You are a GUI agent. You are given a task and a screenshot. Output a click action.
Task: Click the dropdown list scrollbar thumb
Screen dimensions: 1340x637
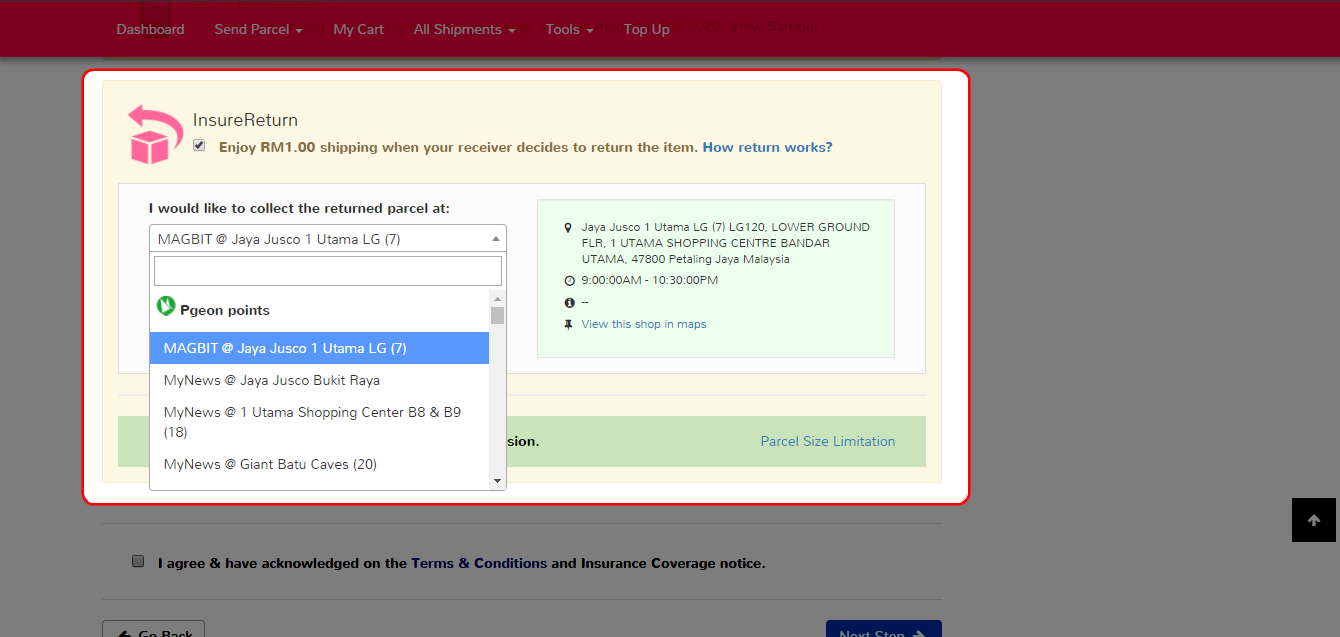coord(497,316)
